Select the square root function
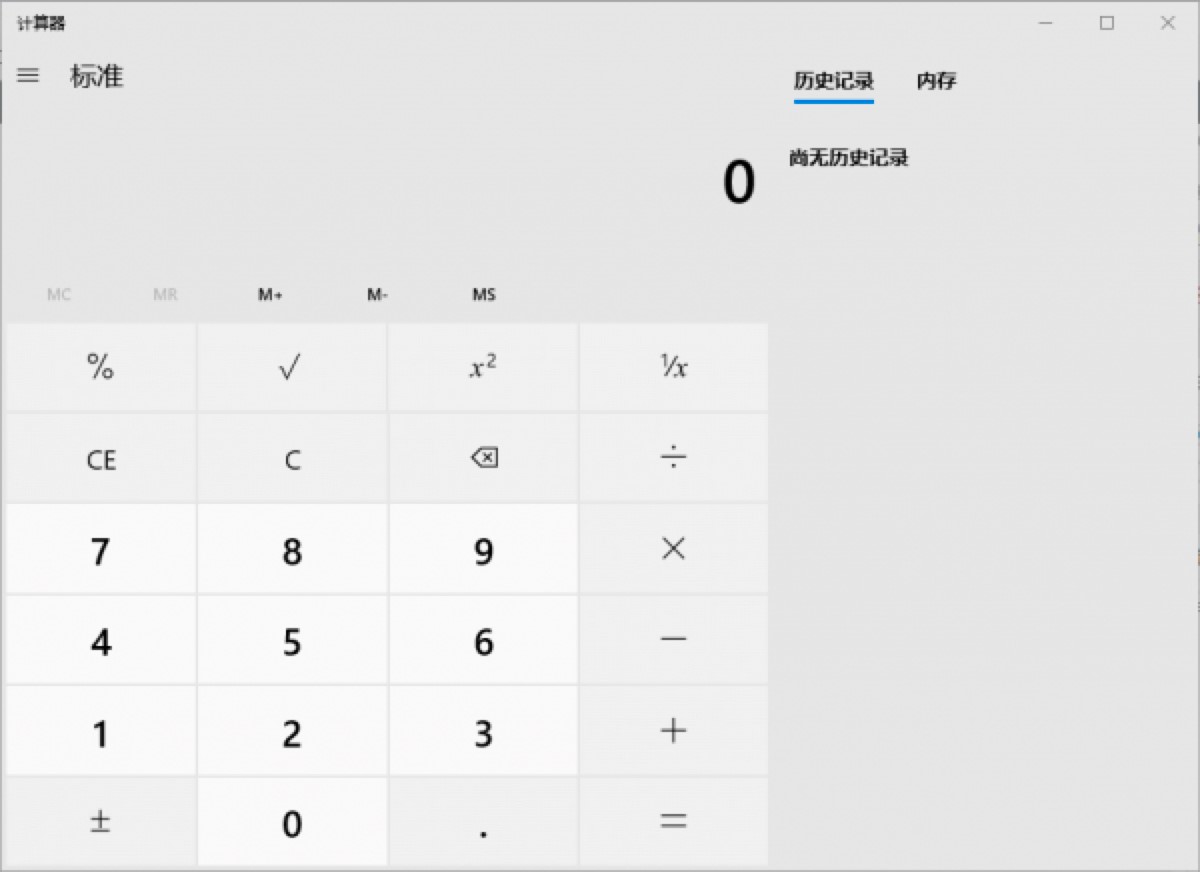The height and width of the screenshot is (872, 1200). (x=291, y=367)
